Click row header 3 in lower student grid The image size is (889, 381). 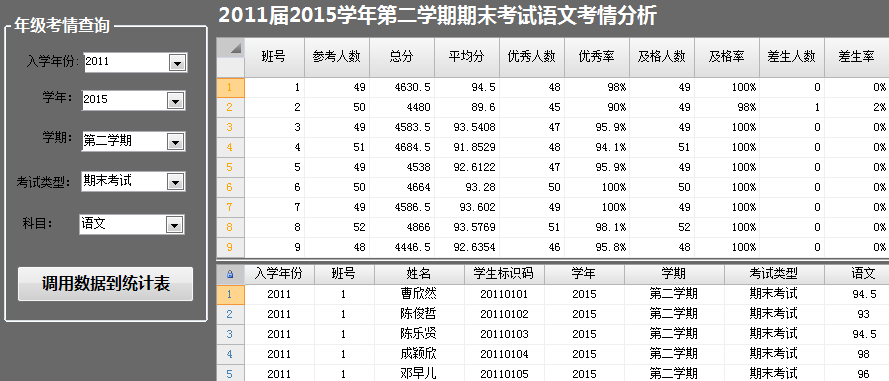pyautogui.click(x=231, y=334)
